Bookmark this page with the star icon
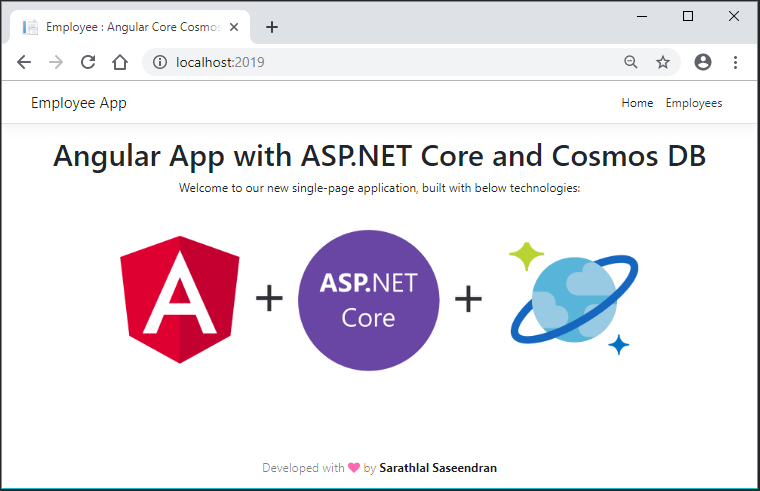This screenshot has height=491, width=760. coord(663,62)
